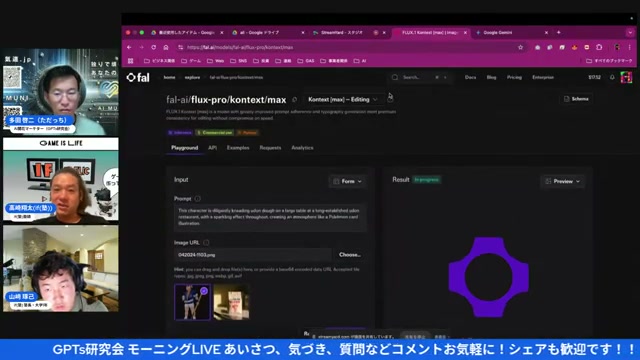Click the Prompt info icon

[198, 199]
